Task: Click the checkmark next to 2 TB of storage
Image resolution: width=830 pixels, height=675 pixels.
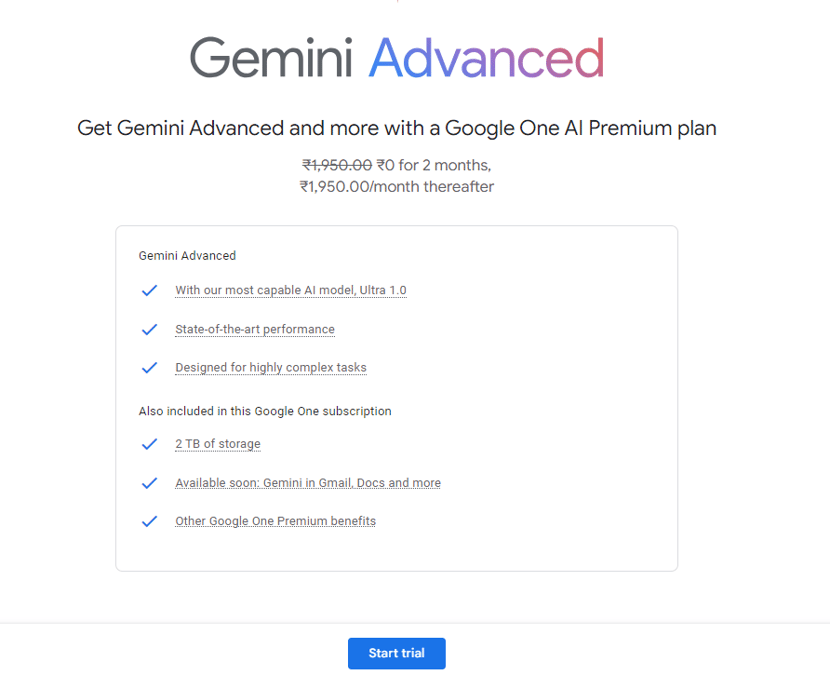Action: click(x=149, y=444)
